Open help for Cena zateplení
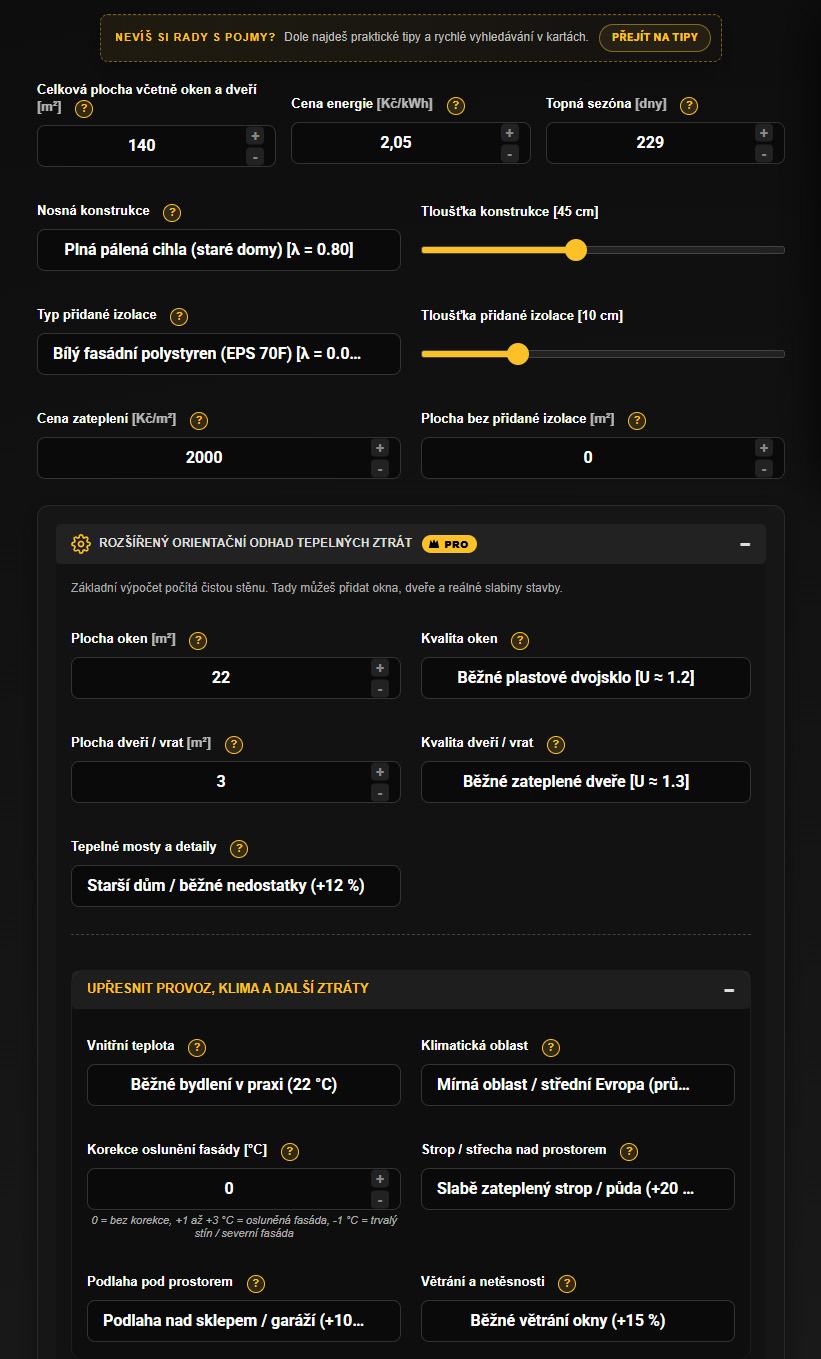 pos(198,420)
